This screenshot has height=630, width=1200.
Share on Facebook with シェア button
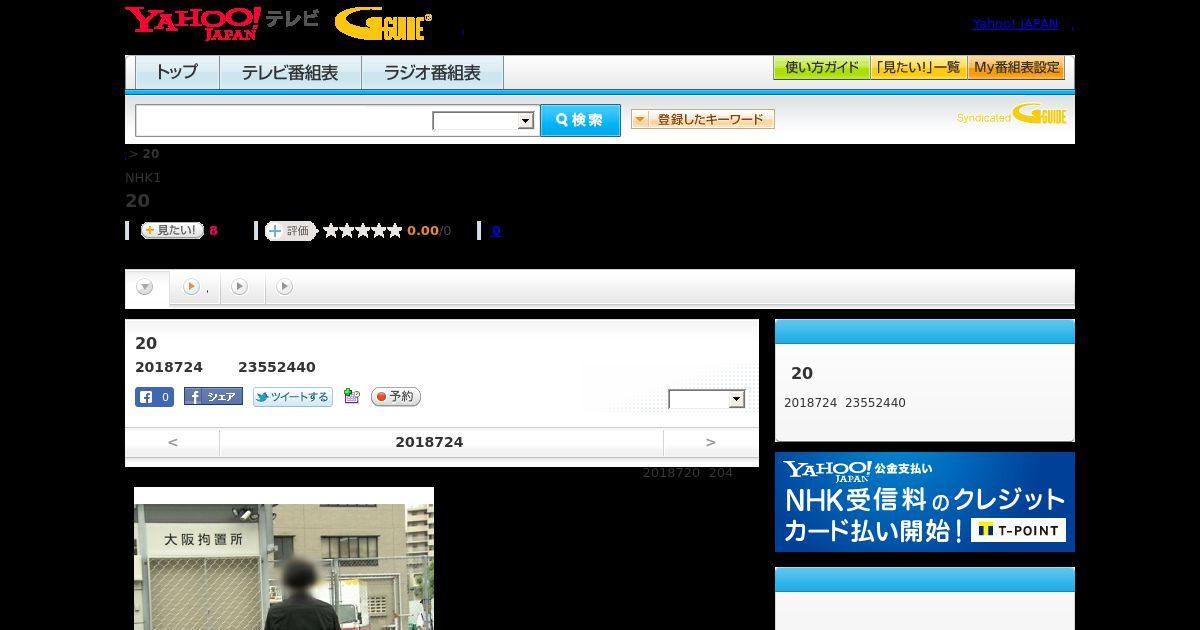[x=213, y=397]
